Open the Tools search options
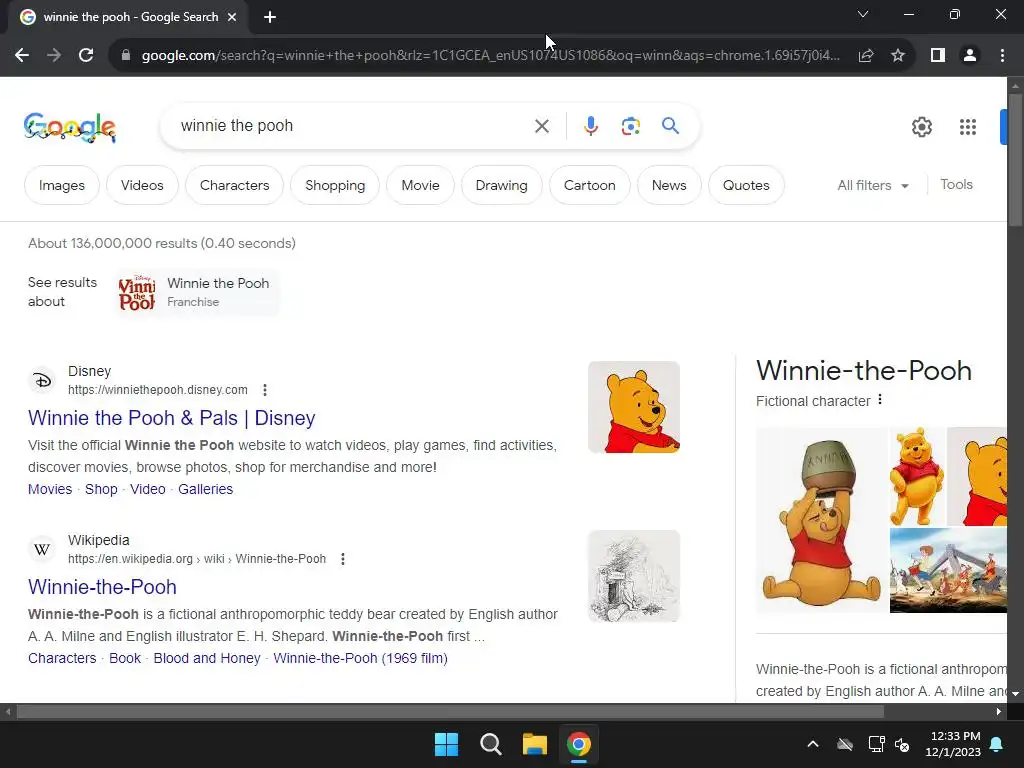This screenshot has height=768, width=1024. coord(956,185)
